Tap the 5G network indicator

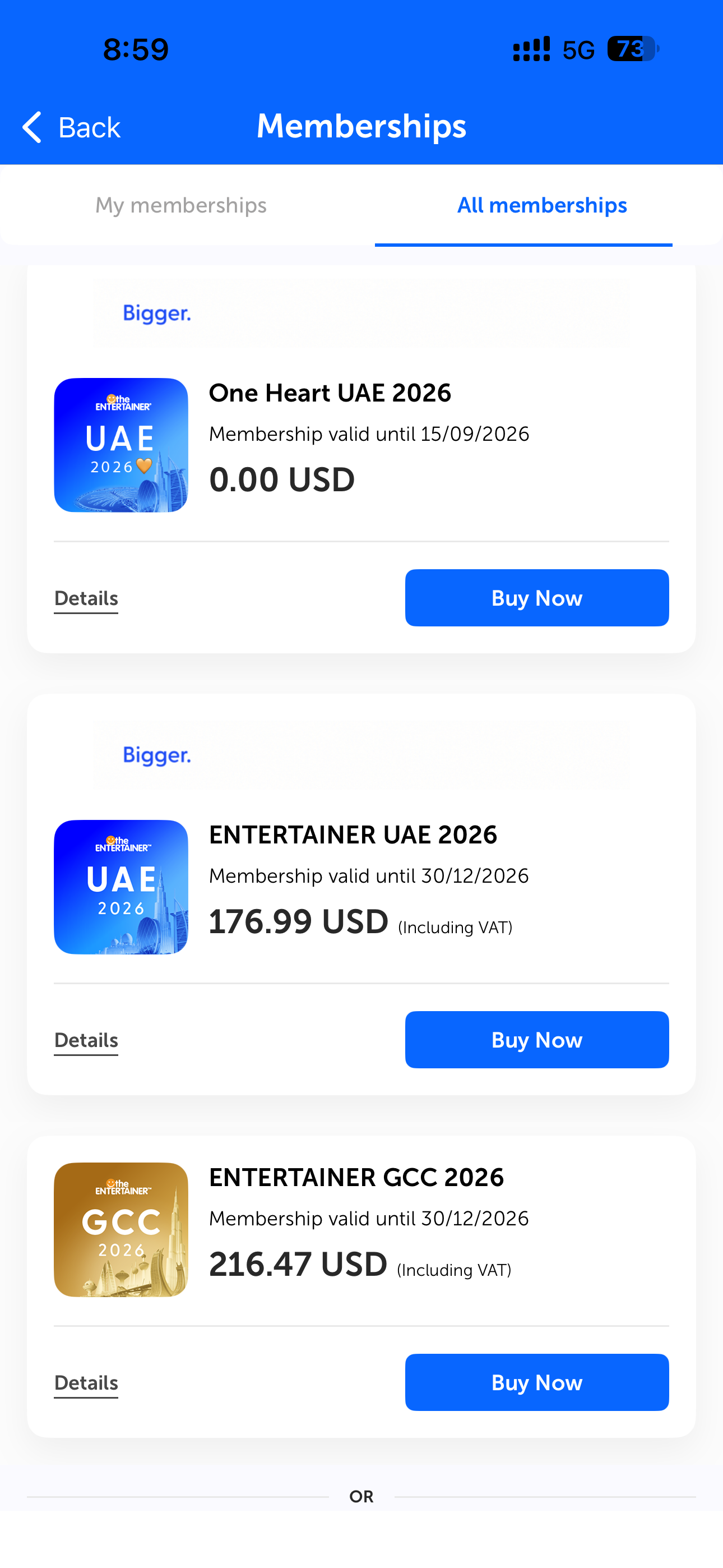tap(578, 50)
